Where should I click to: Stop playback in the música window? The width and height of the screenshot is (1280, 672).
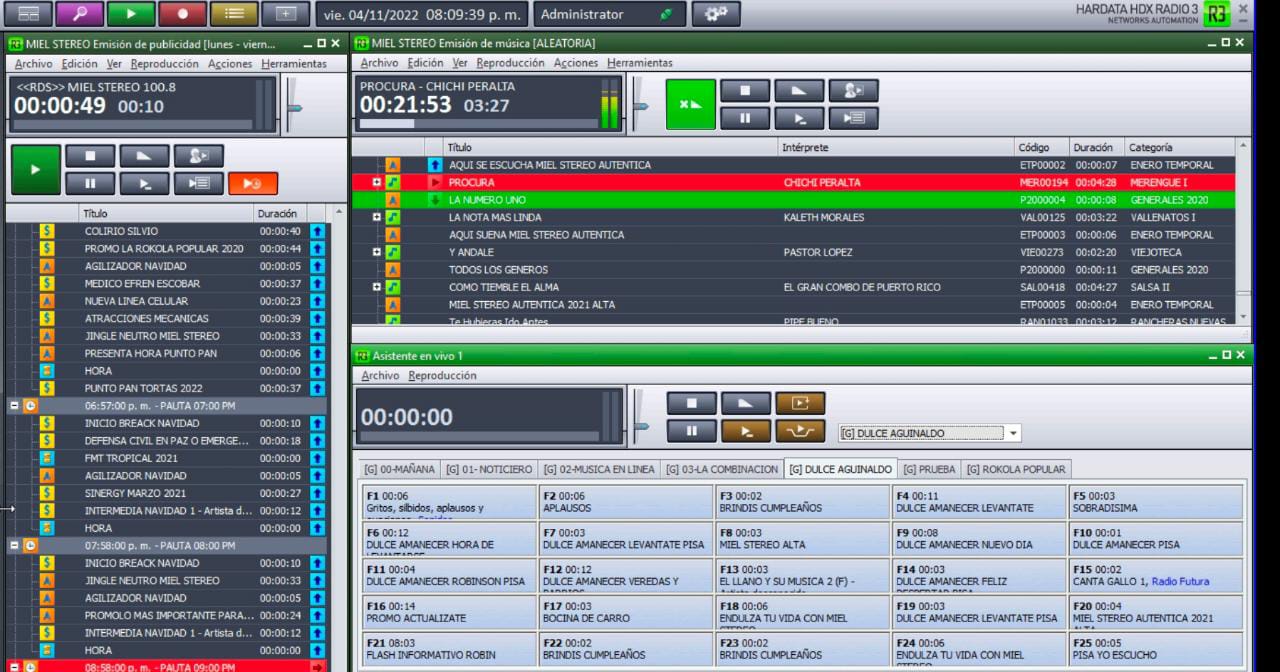click(744, 91)
